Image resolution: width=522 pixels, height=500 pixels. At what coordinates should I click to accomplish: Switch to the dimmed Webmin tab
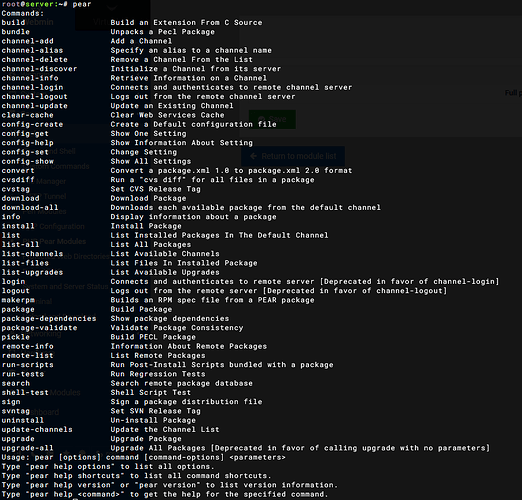click(x=37, y=22)
